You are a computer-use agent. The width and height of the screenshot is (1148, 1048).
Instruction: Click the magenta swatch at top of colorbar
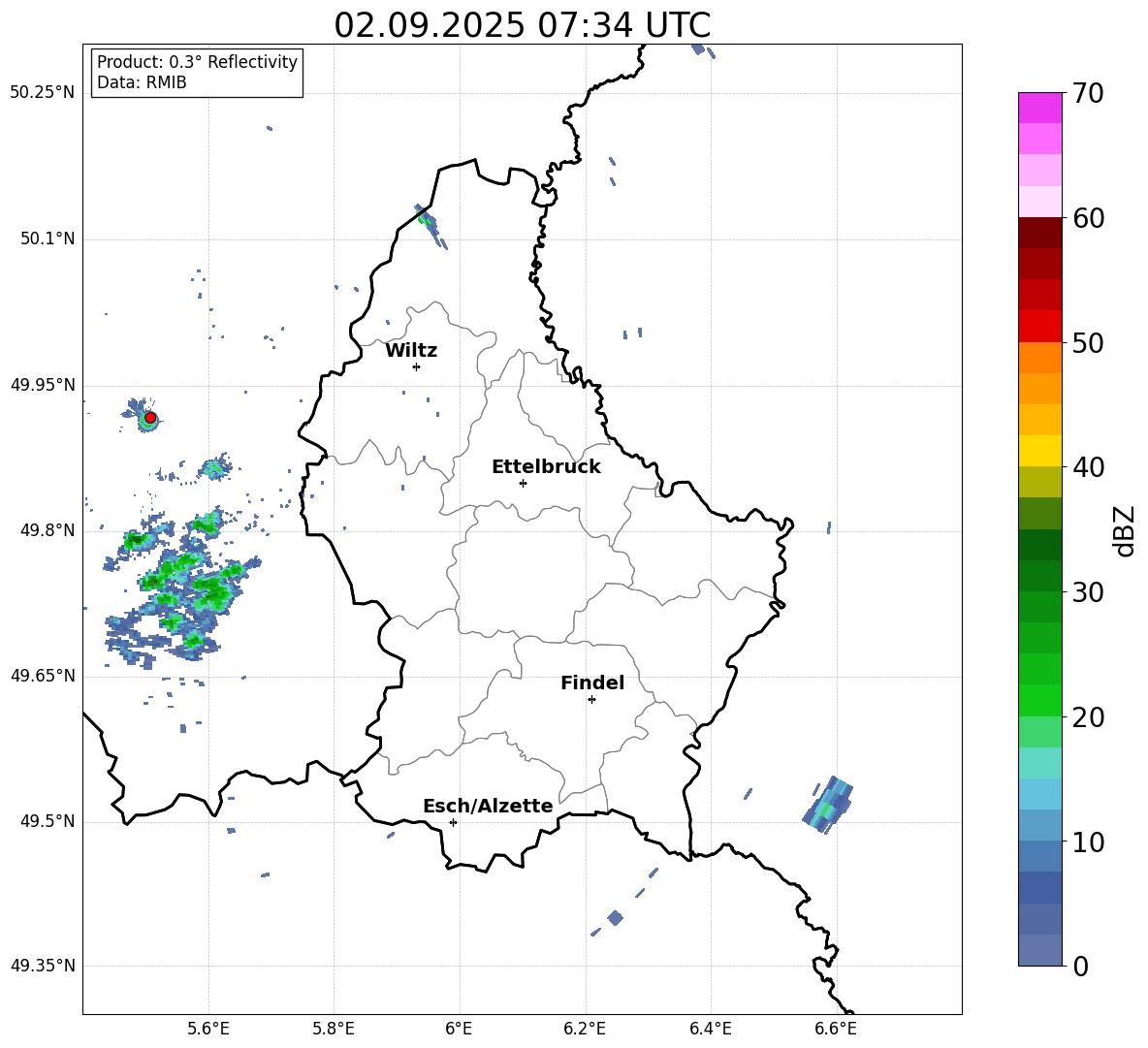[1039, 108]
